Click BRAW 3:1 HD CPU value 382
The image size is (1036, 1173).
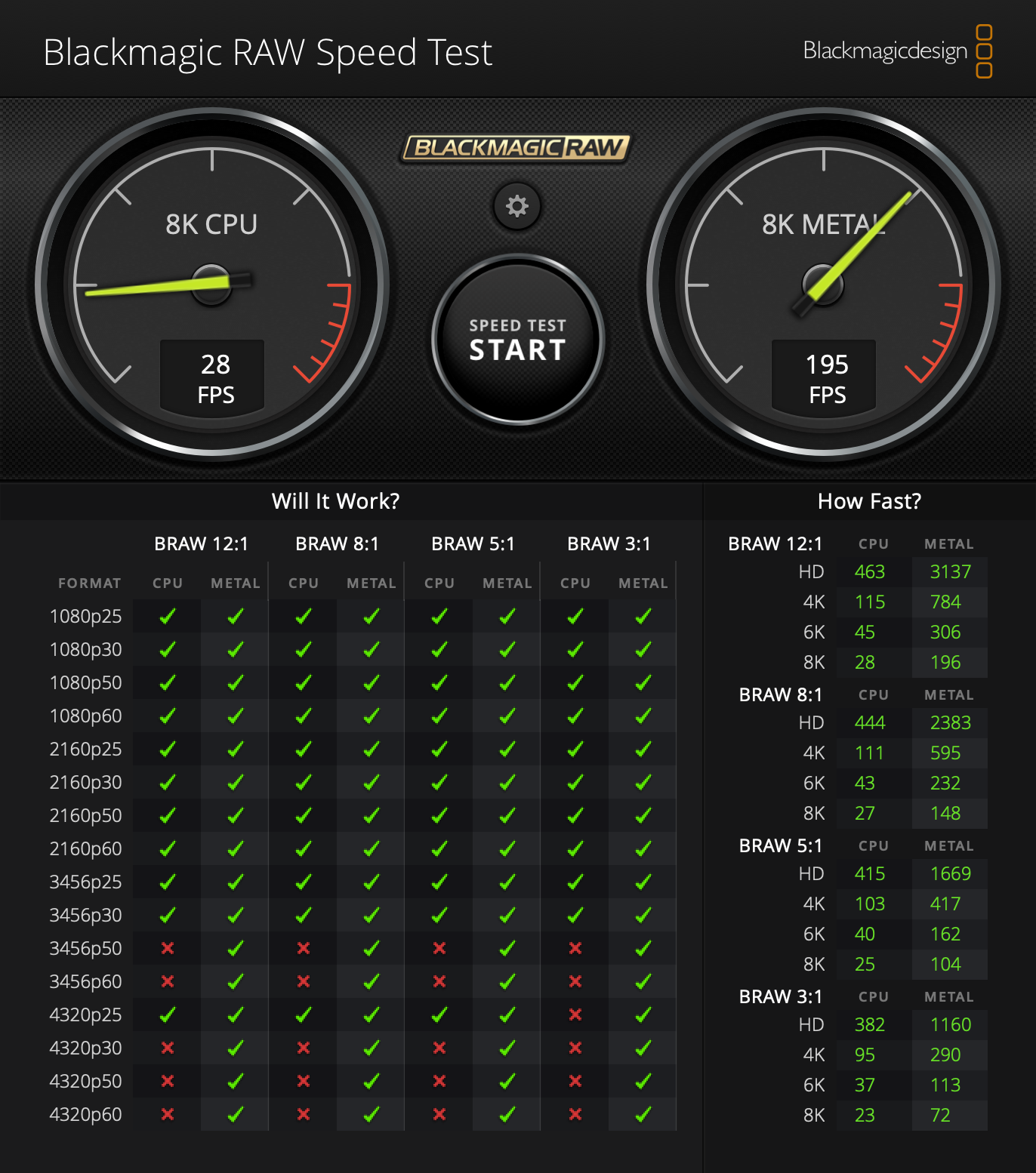[x=870, y=1024]
